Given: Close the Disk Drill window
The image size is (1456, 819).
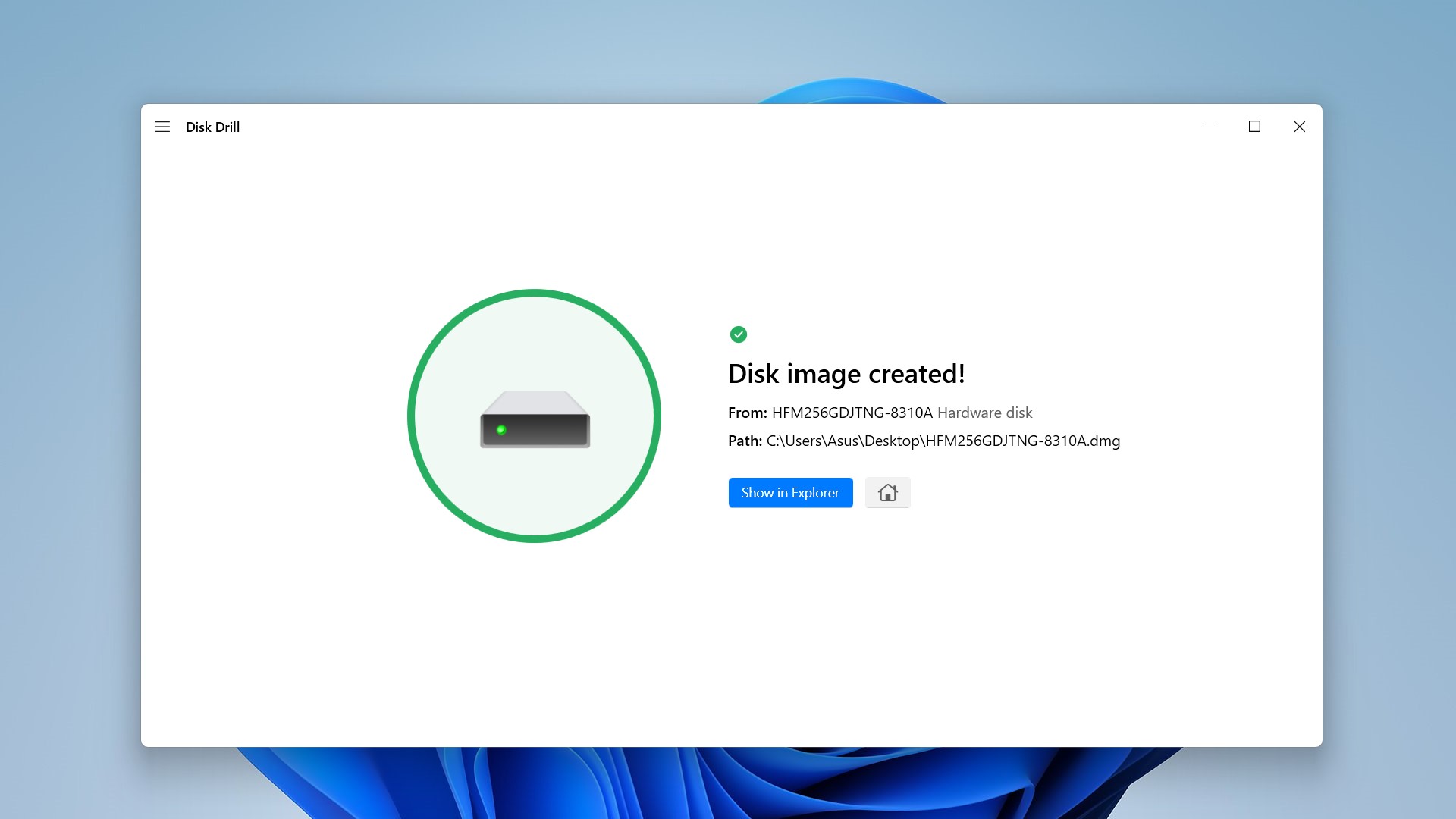Looking at the screenshot, I should 1299,127.
